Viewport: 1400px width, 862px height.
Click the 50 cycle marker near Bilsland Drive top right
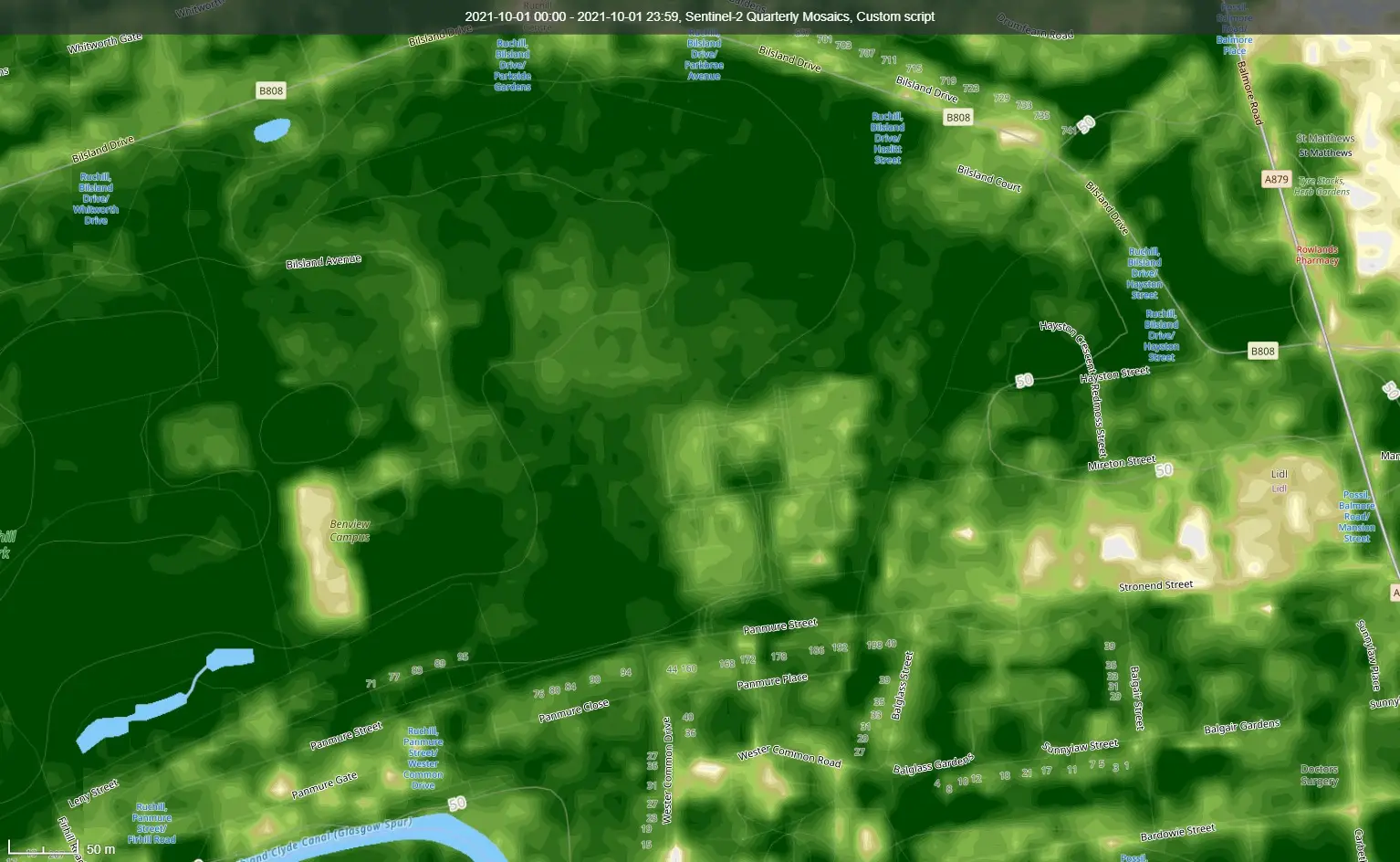pyautogui.click(x=1085, y=124)
